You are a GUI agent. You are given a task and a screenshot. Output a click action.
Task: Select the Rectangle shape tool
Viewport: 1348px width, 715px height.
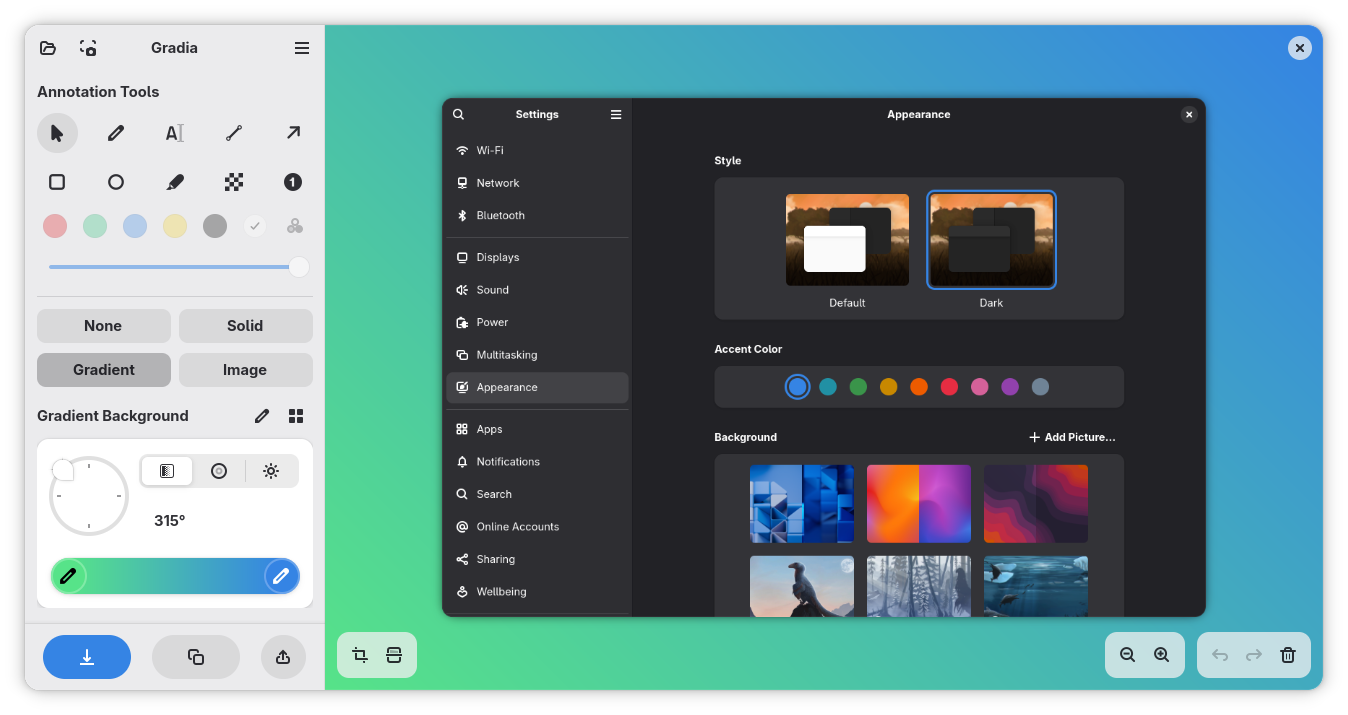click(x=57, y=182)
